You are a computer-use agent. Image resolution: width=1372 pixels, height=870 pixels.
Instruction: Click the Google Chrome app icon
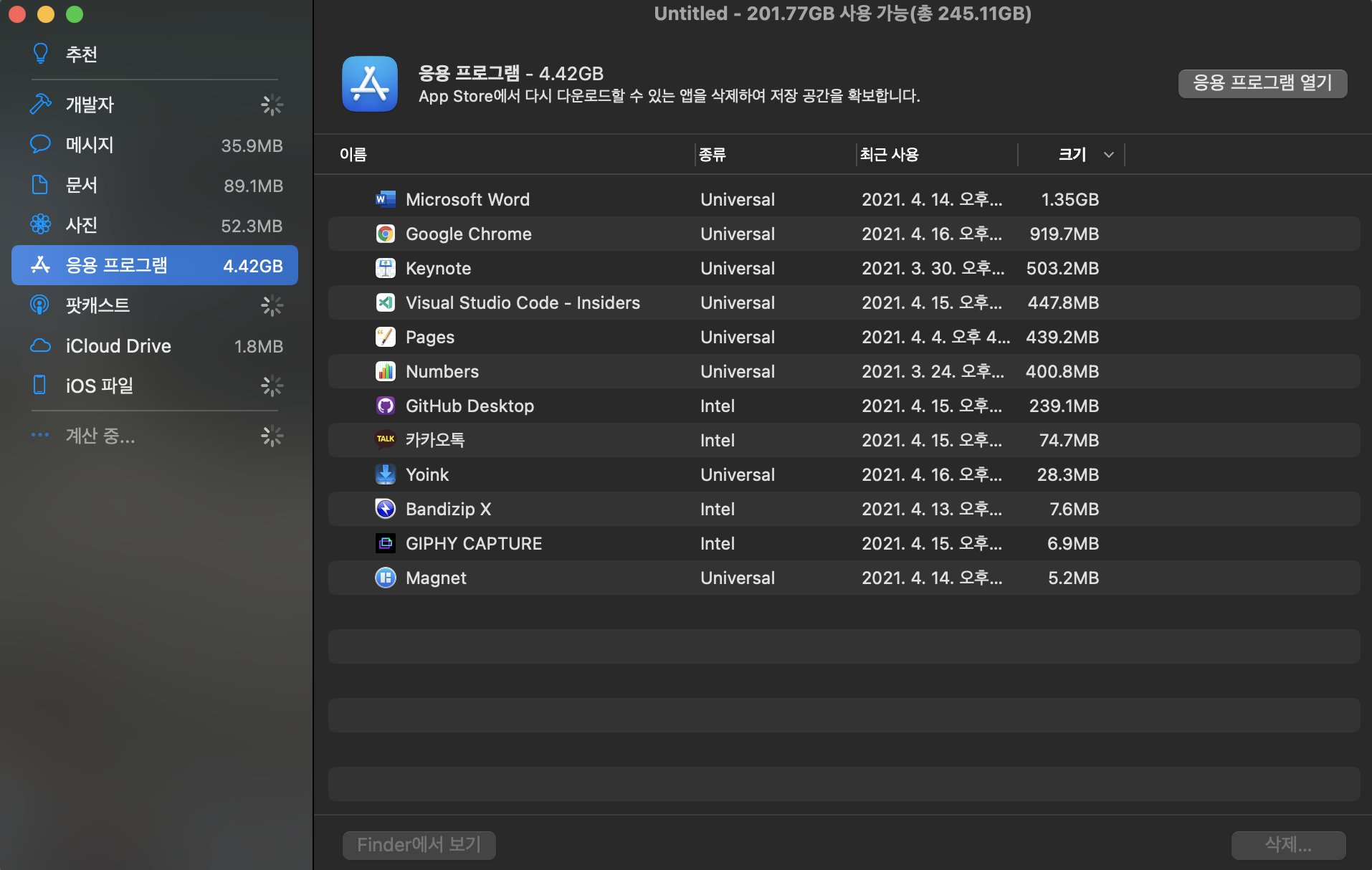385,234
